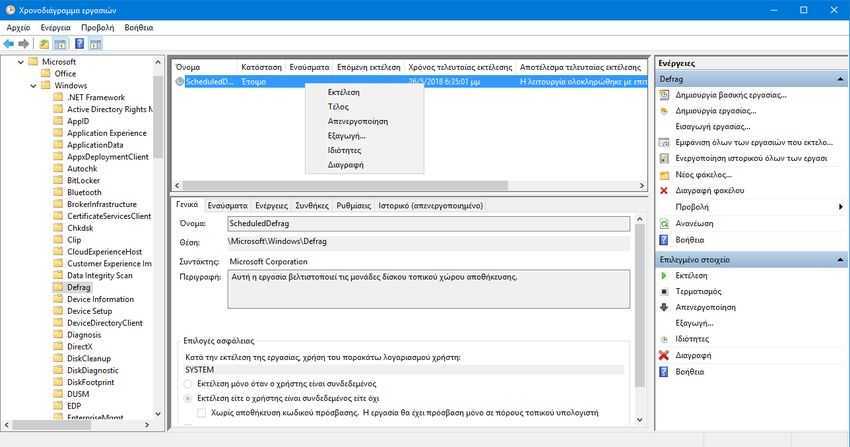The height and width of the screenshot is (447, 850).
Task: Click the Task Scheduler title bar clock icon
Action: [10, 10]
